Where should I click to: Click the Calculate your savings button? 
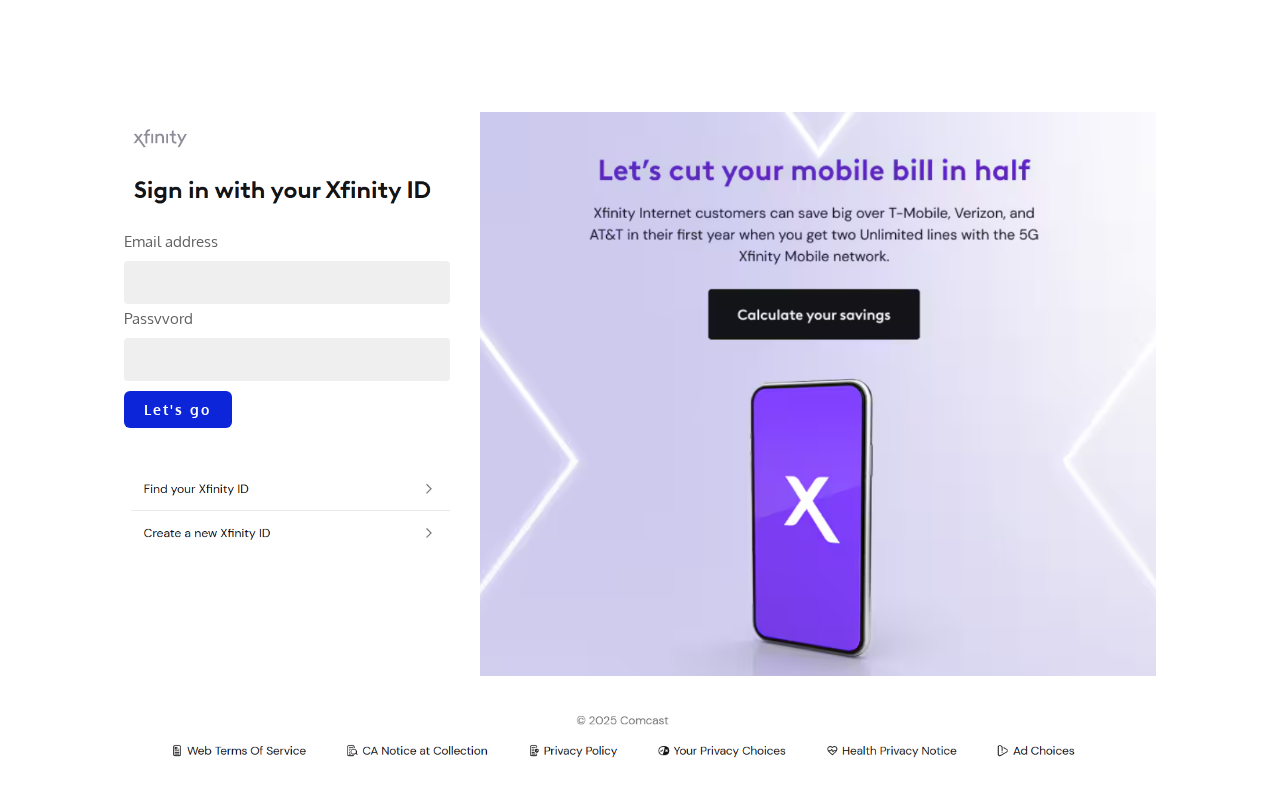point(814,314)
